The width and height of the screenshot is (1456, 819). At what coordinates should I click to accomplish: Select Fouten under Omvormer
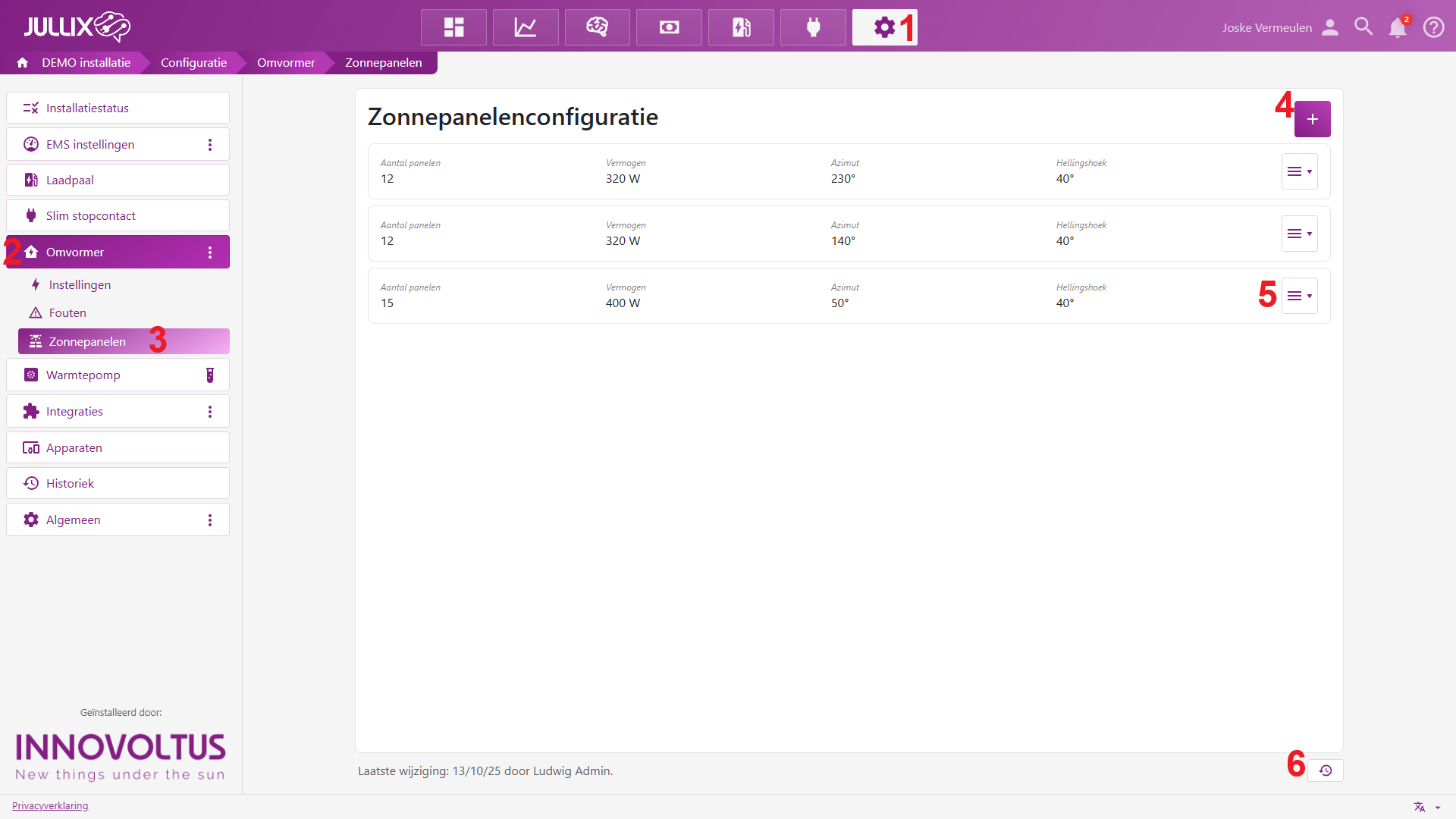click(x=67, y=312)
